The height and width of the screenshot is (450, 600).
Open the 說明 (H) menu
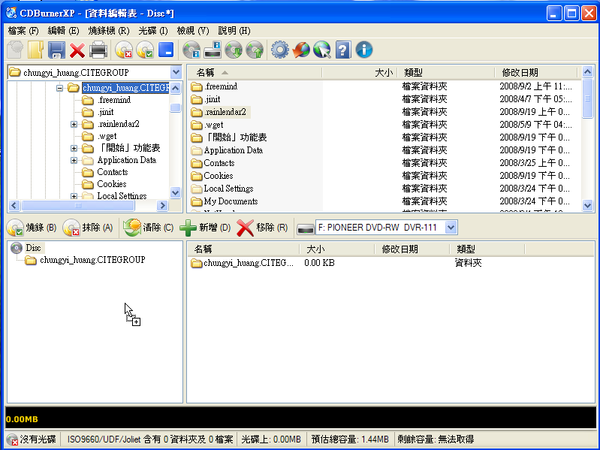point(234,31)
